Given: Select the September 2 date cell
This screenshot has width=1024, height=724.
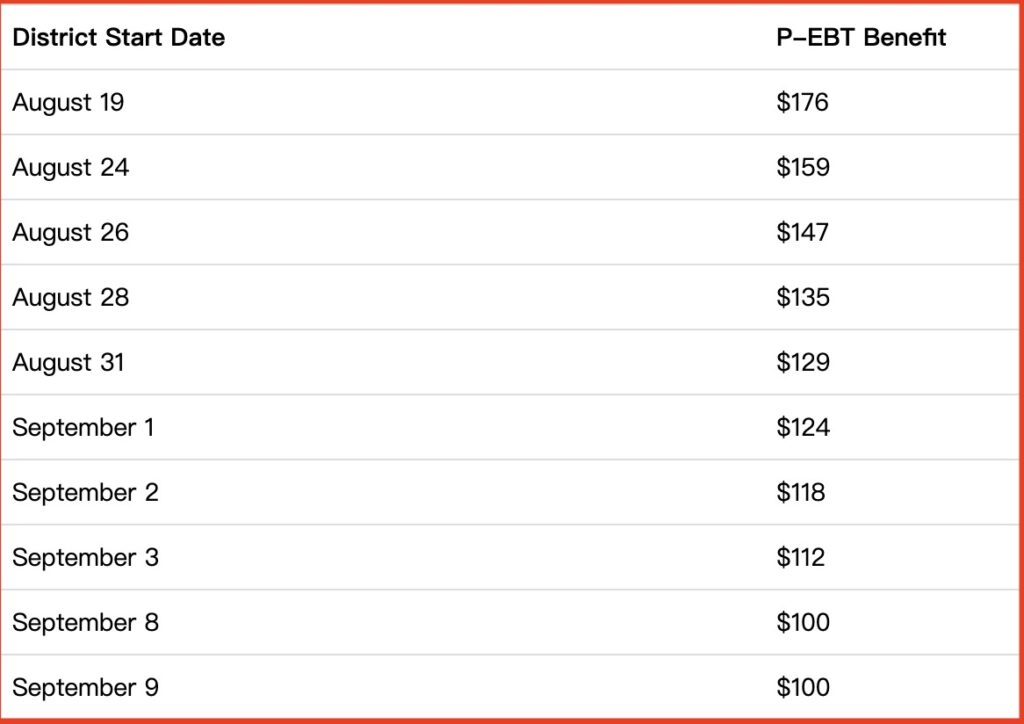Looking at the screenshot, I should click(85, 492).
